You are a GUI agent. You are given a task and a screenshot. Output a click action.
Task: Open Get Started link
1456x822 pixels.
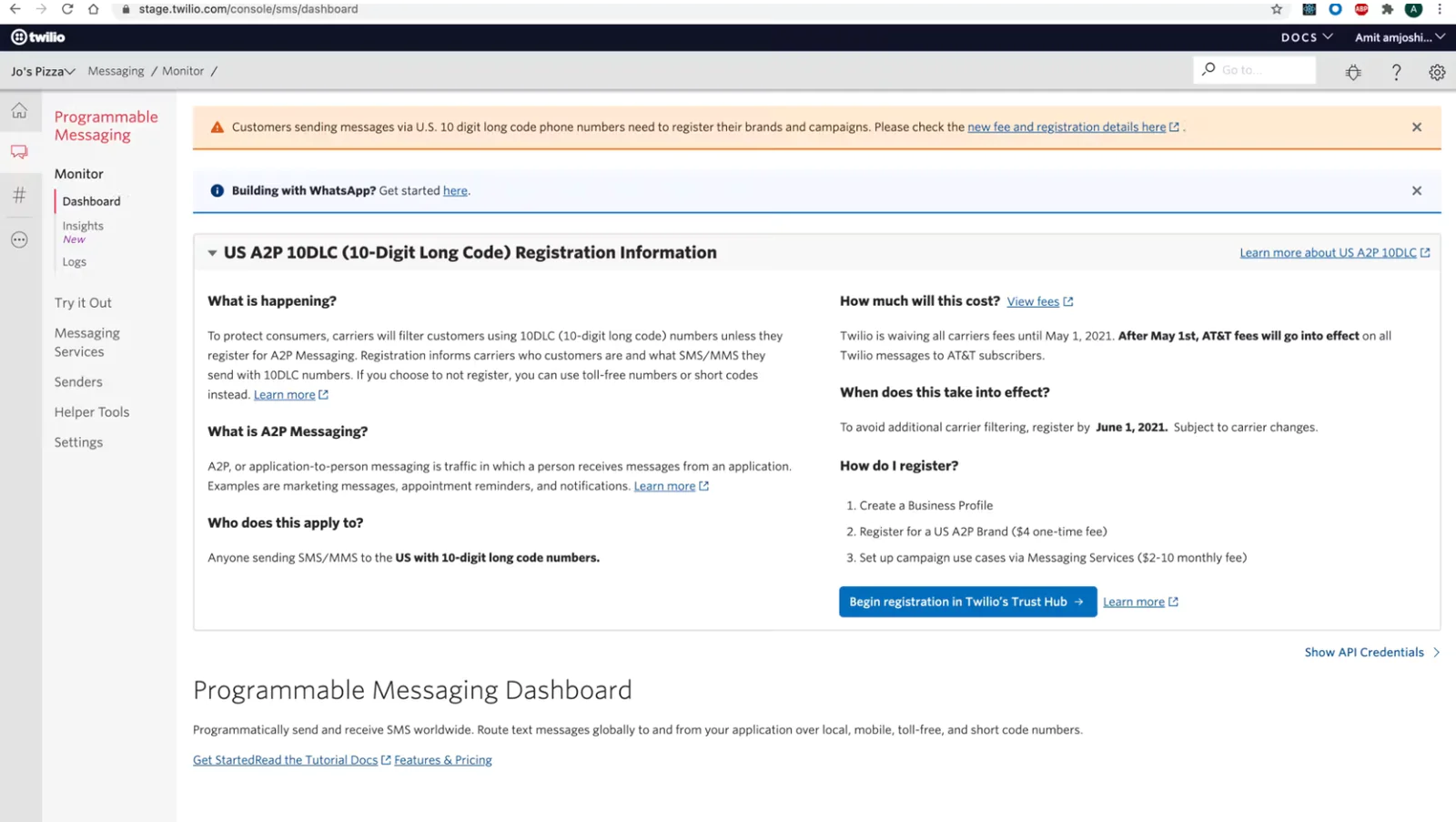pyautogui.click(x=224, y=760)
